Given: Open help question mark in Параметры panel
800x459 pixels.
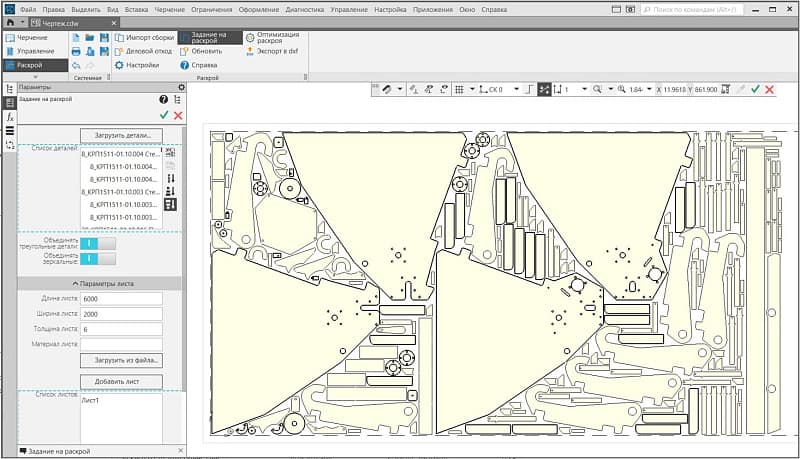Looking at the screenshot, I should click(163, 100).
